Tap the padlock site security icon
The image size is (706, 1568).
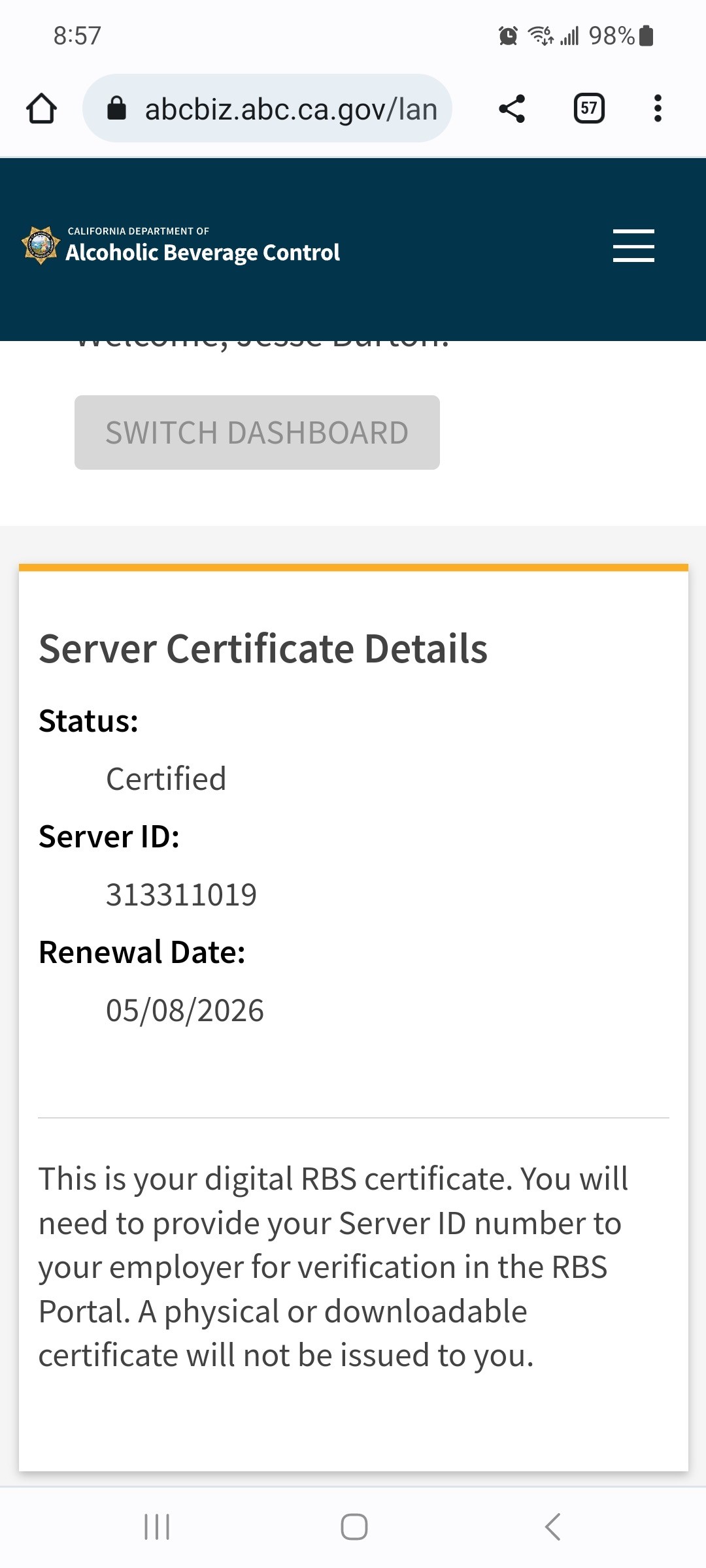click(x=116, y=108)
